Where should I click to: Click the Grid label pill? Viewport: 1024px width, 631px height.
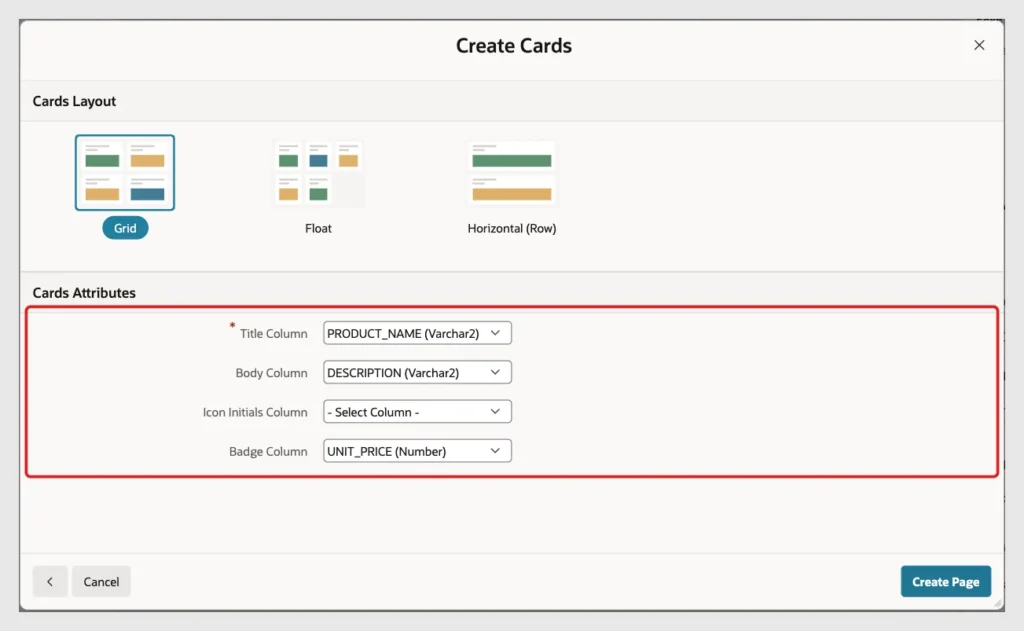click(125, 228)
